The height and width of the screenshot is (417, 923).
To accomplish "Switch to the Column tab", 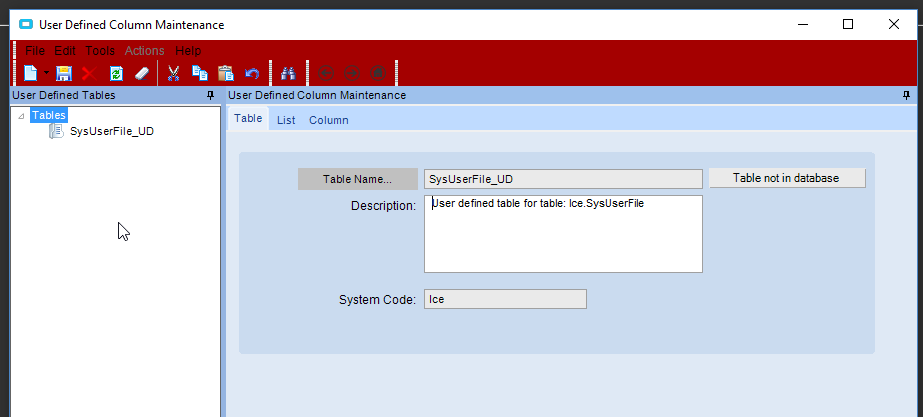I will click(329, 120).
